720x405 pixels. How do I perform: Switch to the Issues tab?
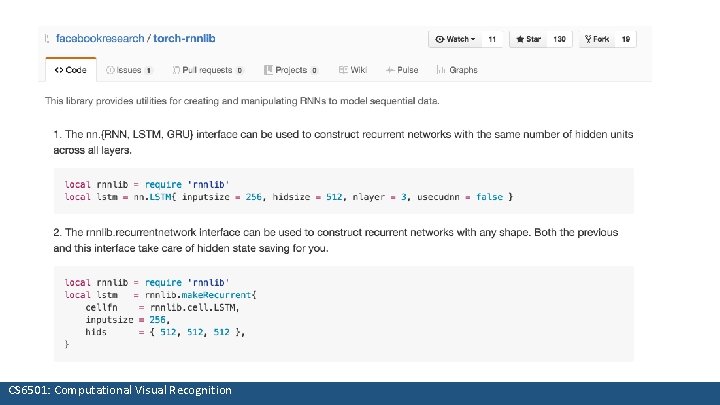tap(130, 70)
